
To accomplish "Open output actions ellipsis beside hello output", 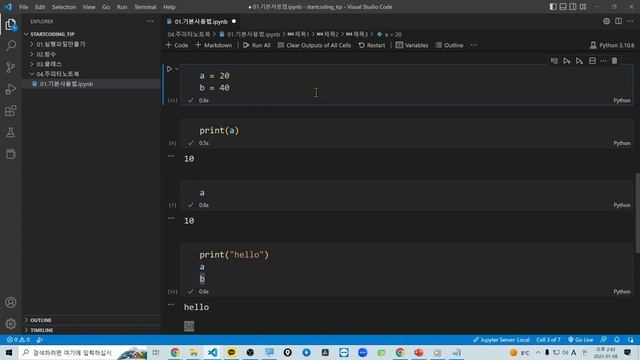I will [x=171, y=304].
